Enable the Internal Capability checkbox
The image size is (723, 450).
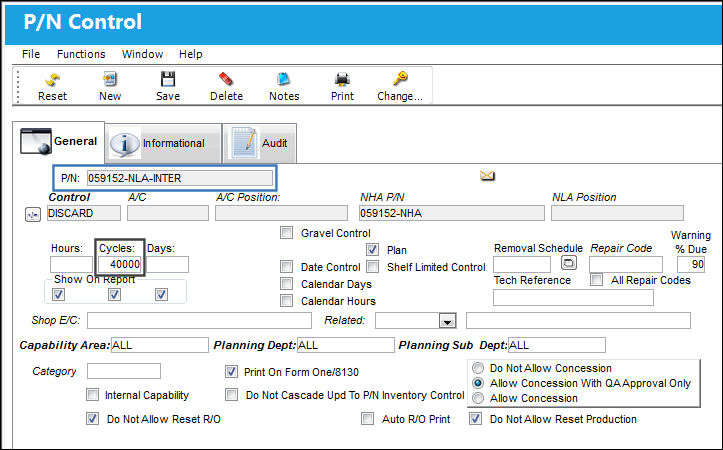coord(92,395)
